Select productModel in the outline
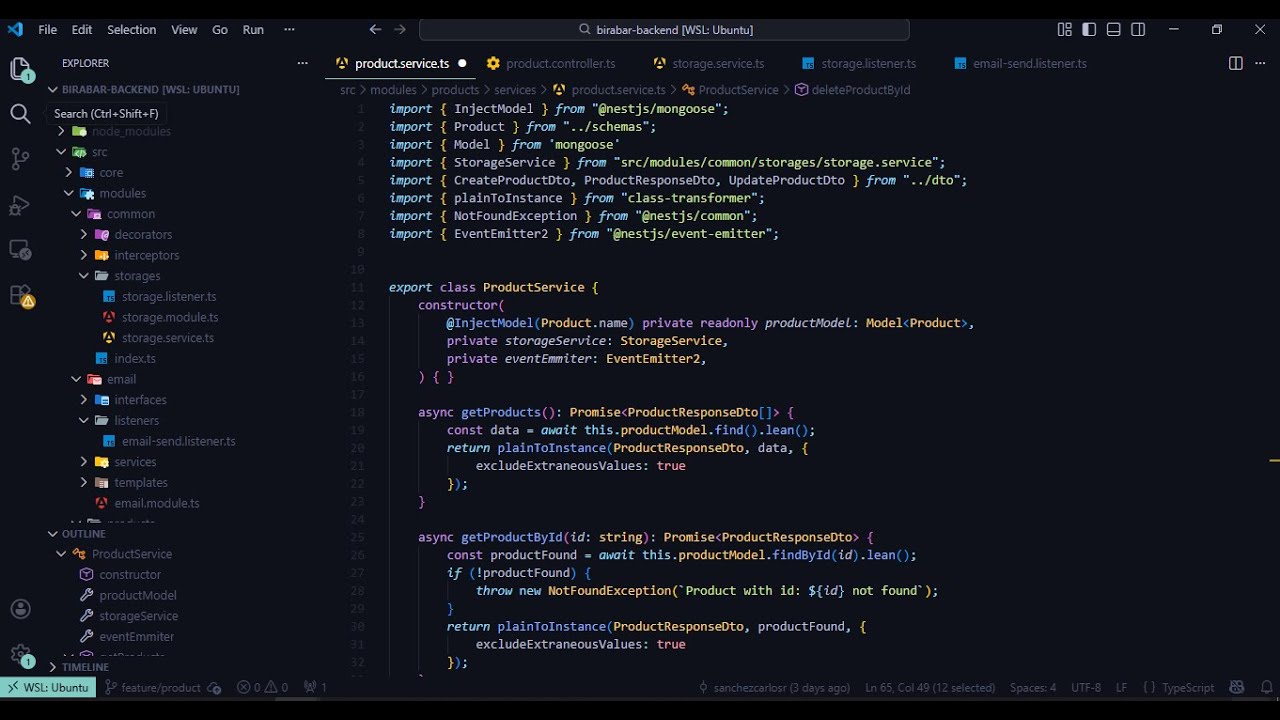 pos(138,595)
